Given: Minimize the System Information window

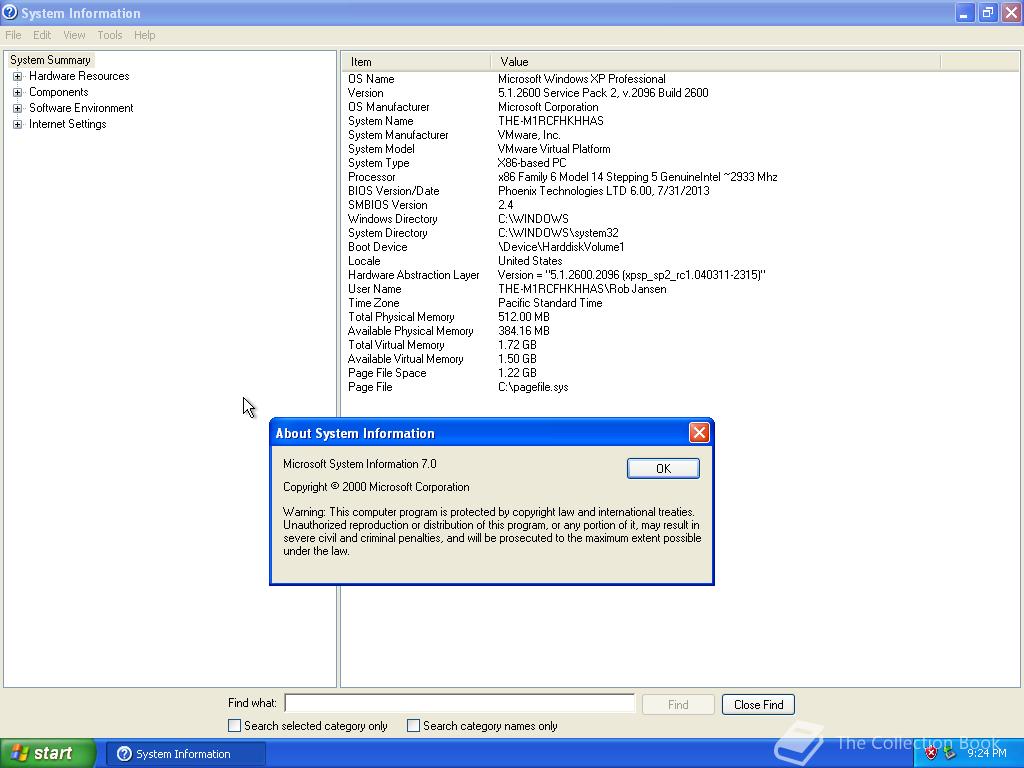Looking at the screenshot, I should [965, 12].
